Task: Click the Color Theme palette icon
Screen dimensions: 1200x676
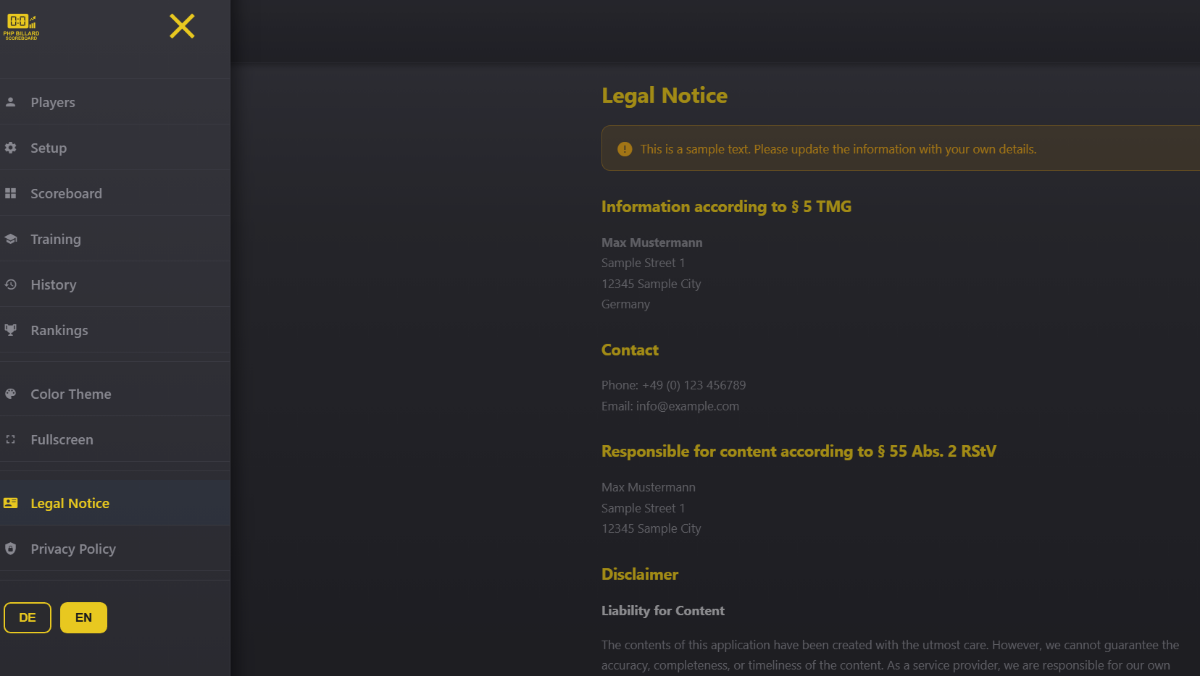Action: click(11, 394)
